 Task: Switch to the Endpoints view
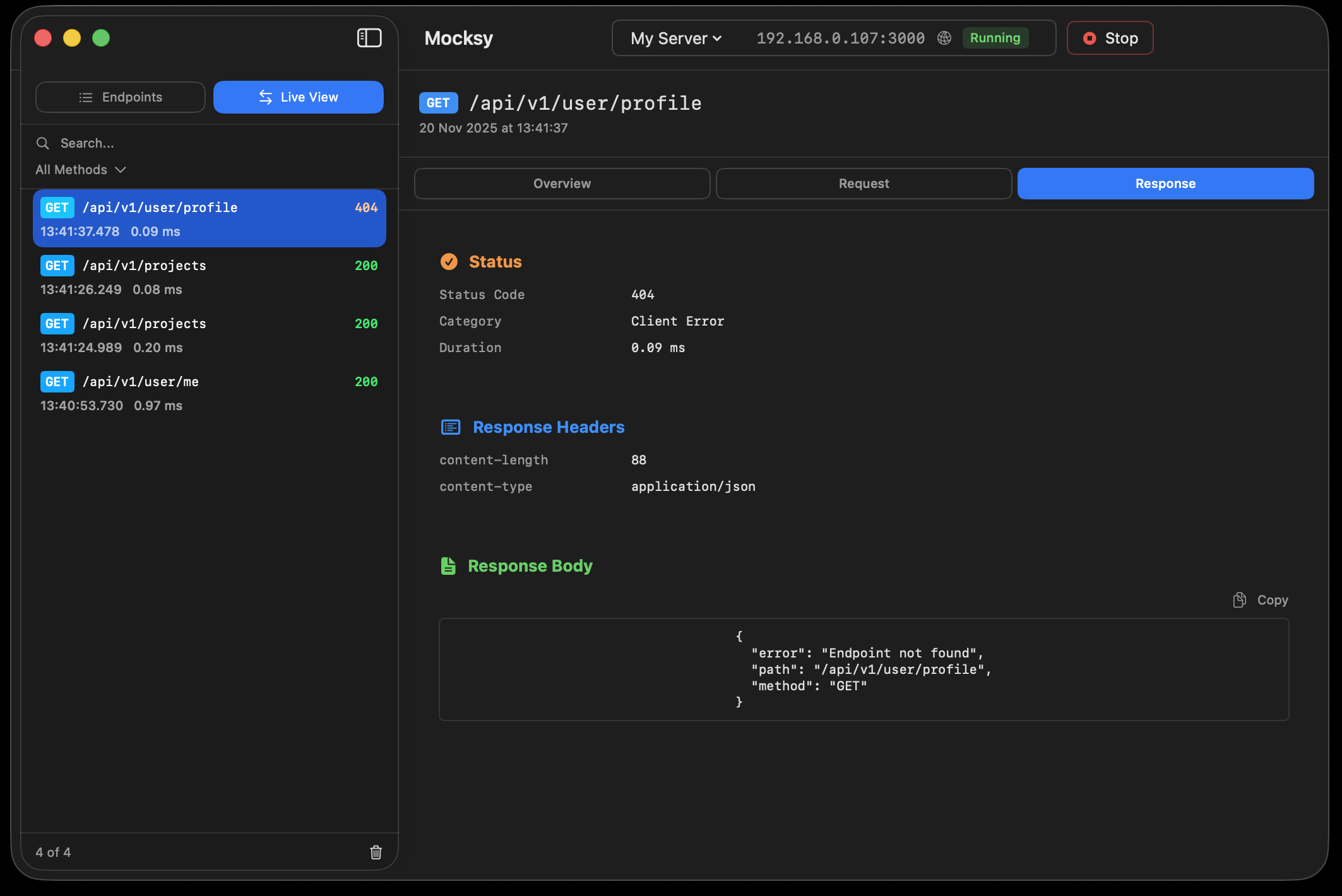pos(120,97)
